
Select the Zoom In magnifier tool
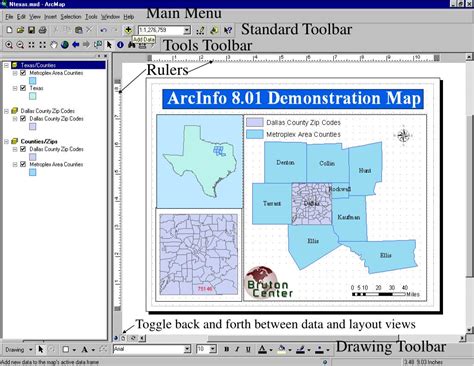point(9,45)
